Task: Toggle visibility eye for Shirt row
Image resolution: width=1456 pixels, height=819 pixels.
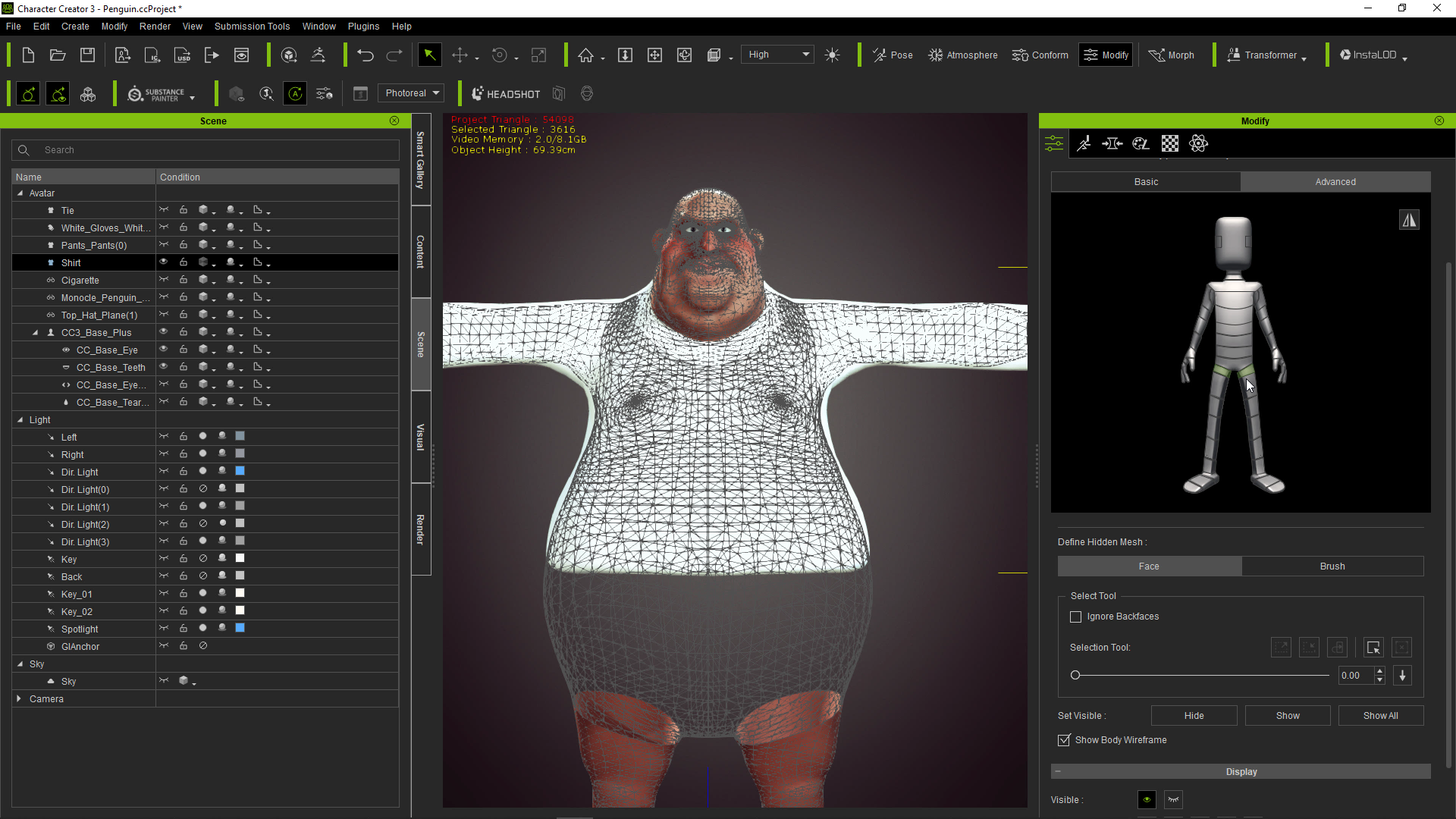Action: coord(163,262)
